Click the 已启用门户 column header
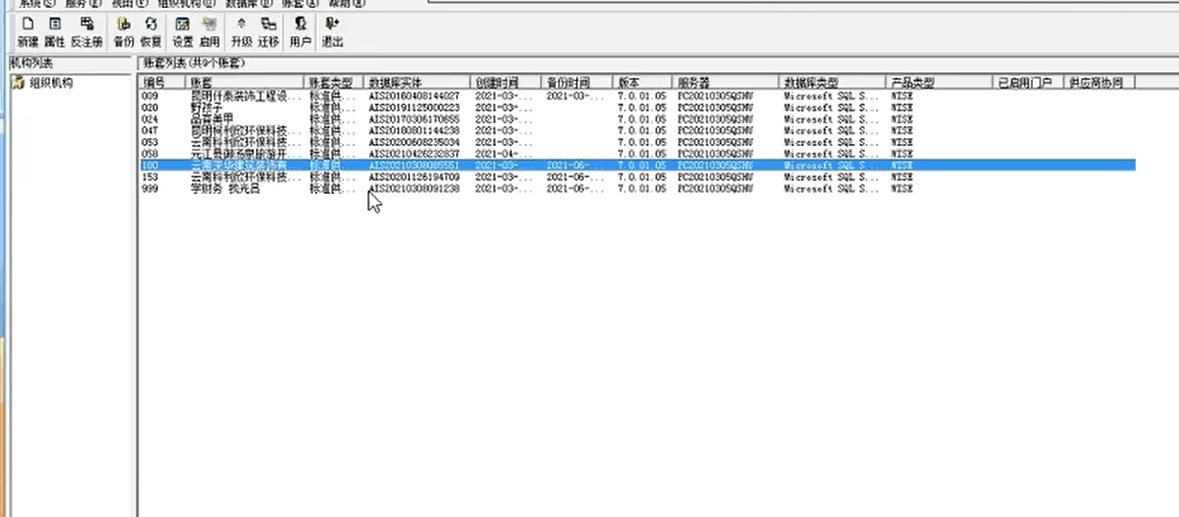This screenshot has height=517, width=1179. [x=1026, y=82]
